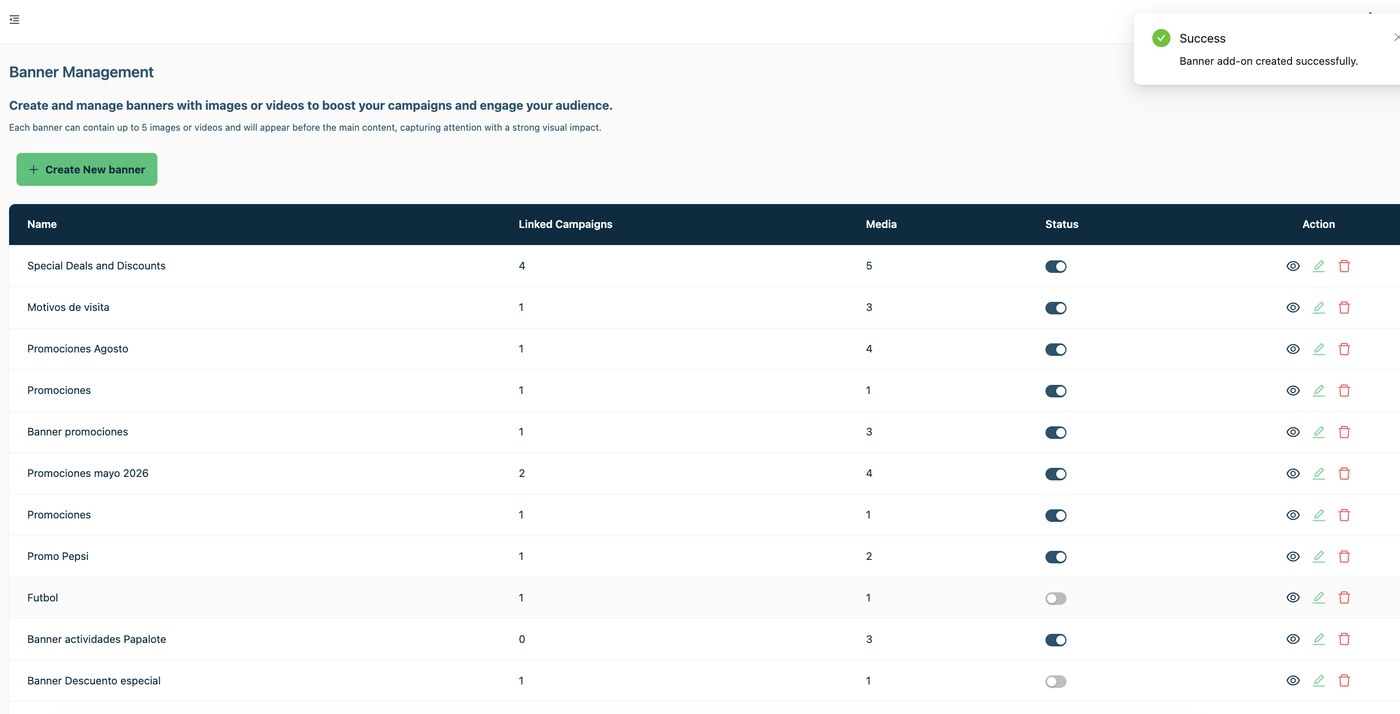1400x714 pixels.
Task: Collapse the sidebar menu icon
Action: coord(14,19)
